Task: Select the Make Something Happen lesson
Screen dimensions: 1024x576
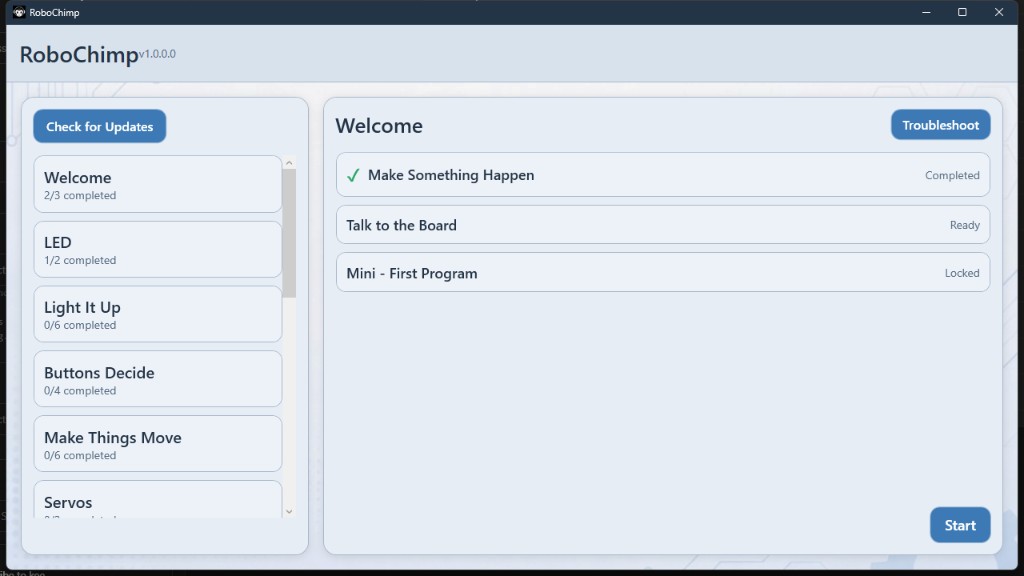Action: click(663, 175)
